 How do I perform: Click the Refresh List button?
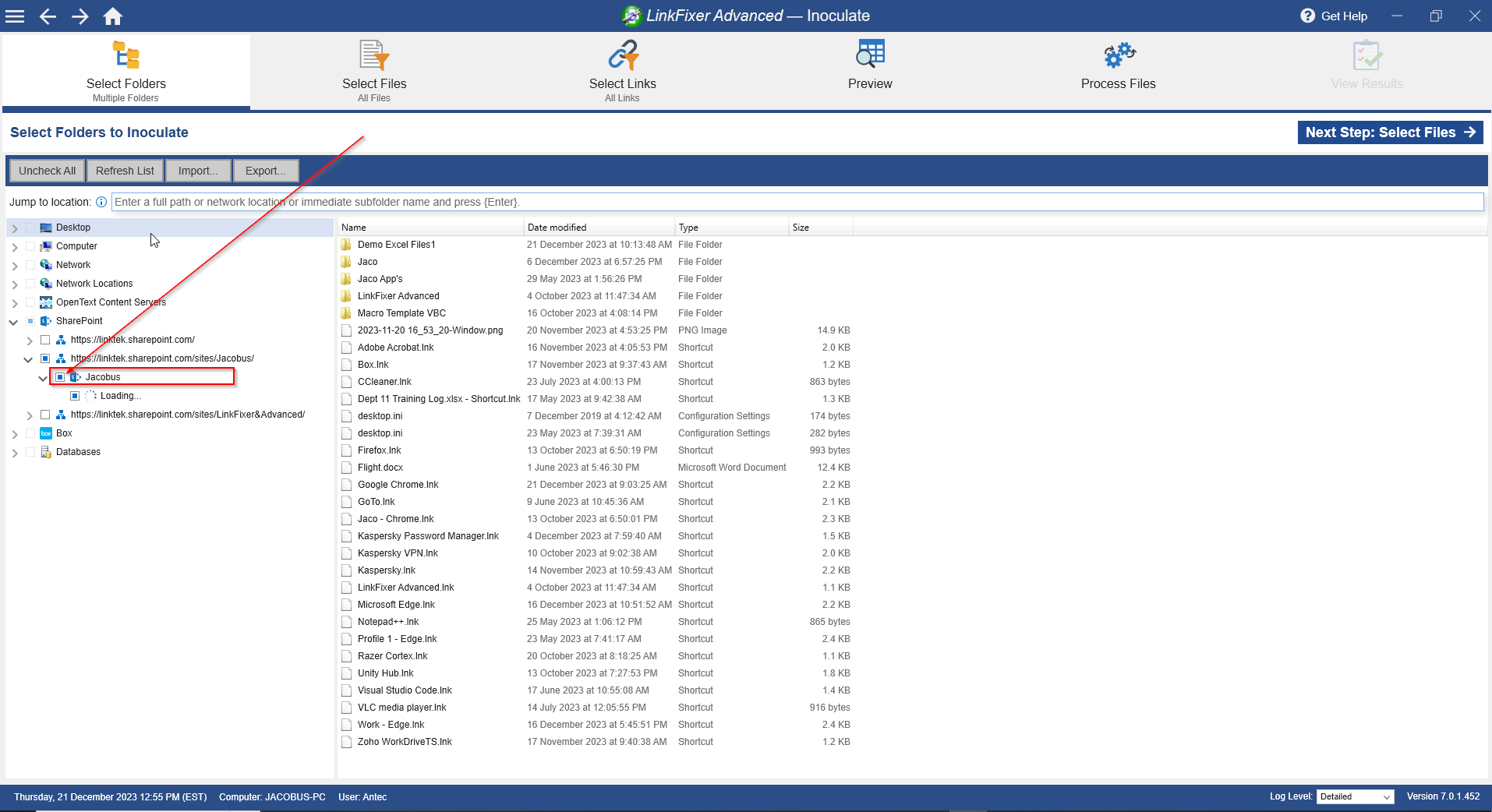click(x=125, y=171)
